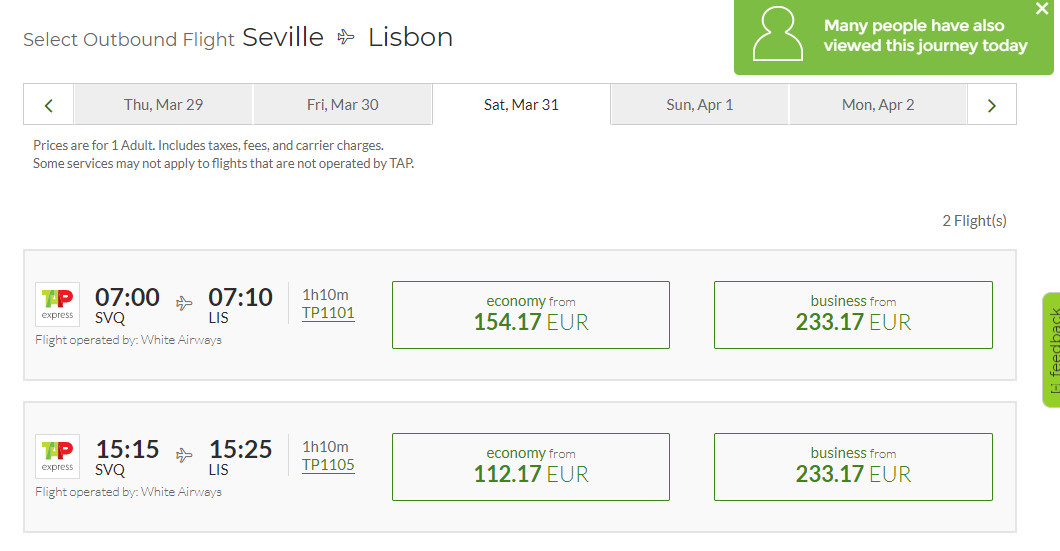The height and width of the screenshot is (551, 1060).
Task: Choose economy fare 112.17 EUR
Action: [x=531, y=467]
